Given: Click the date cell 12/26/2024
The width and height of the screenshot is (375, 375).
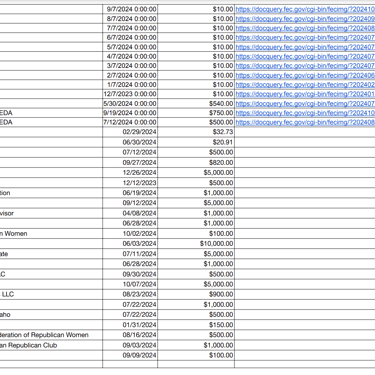Looking at the screenshot, I should click(x=130, y=173).
